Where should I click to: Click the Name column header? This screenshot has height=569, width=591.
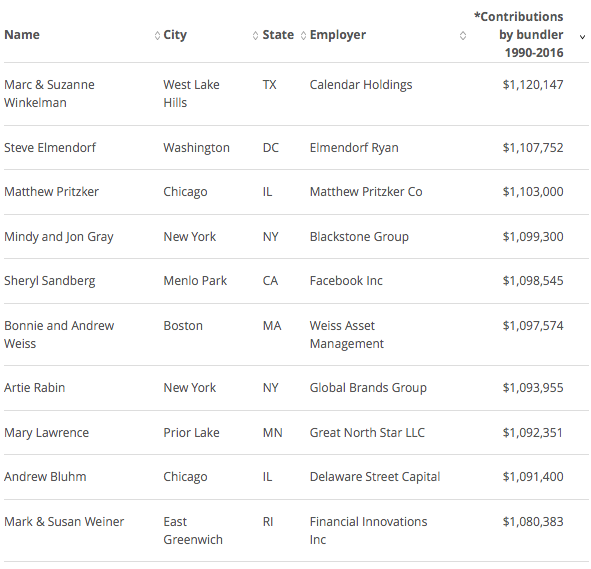(22, 35)
